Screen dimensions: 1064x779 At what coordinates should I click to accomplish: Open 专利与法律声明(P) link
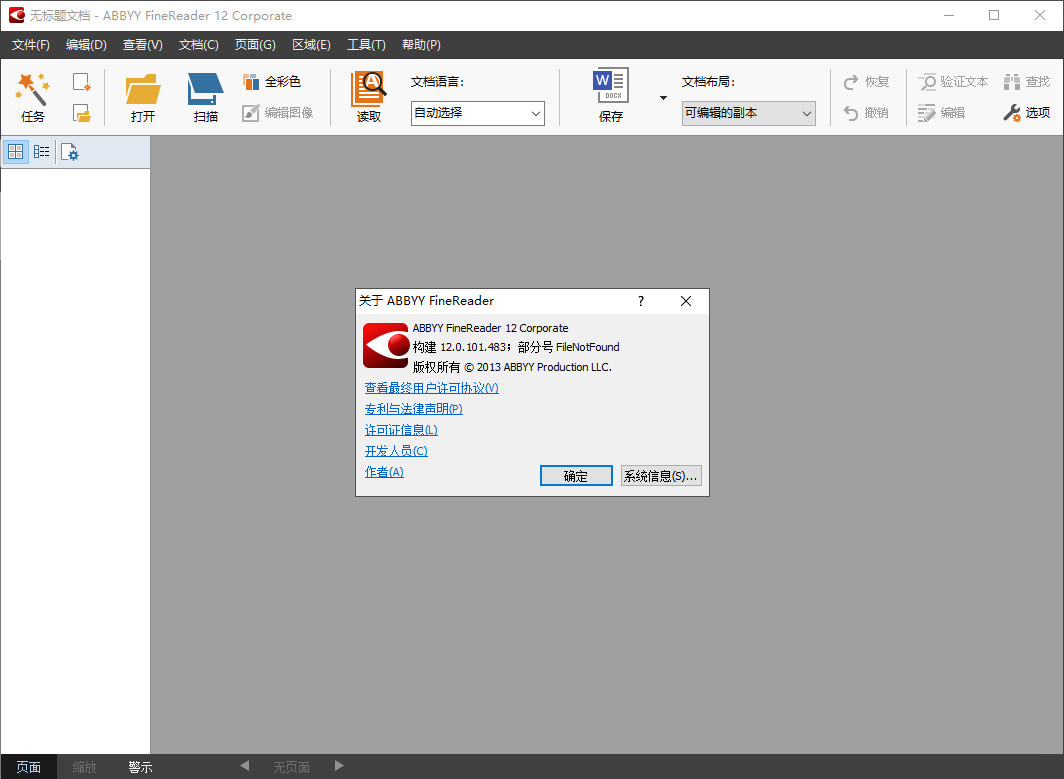(x=414, y=409)
